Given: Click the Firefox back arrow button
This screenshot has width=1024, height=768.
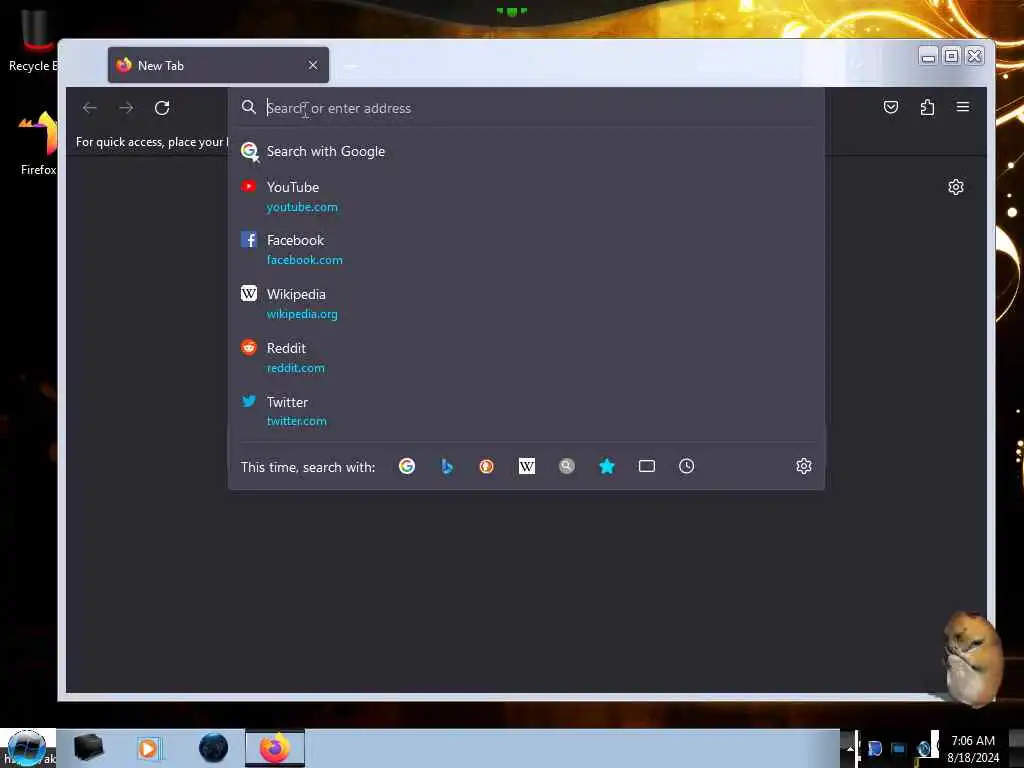Looking at the screenshot, I should (x=90, y=108).
